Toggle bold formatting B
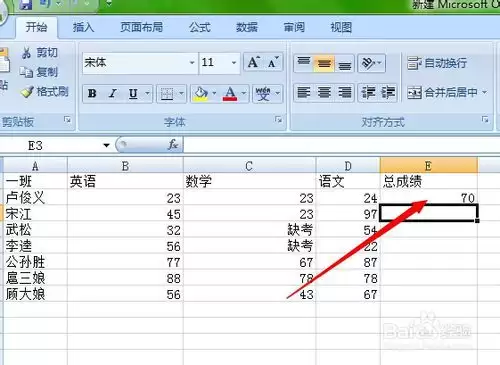The width and height of the screenshot is (500, 365). pos(92,94)
